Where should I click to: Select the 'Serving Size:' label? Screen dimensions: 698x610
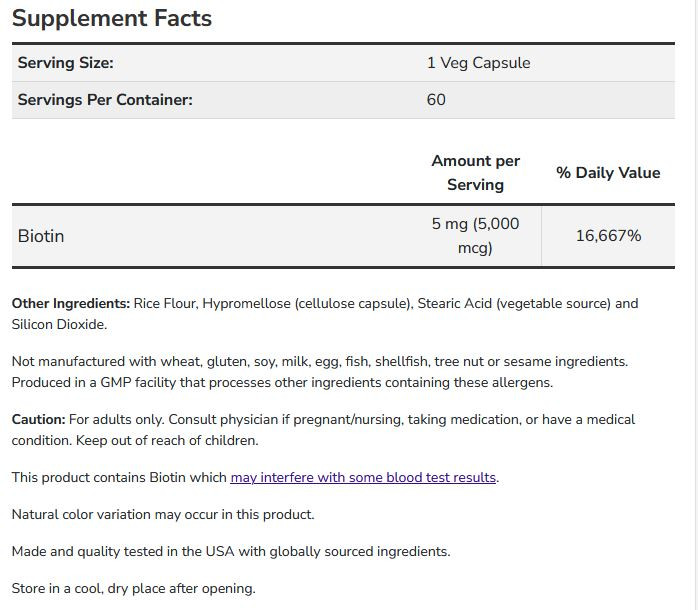pos(66,63)
